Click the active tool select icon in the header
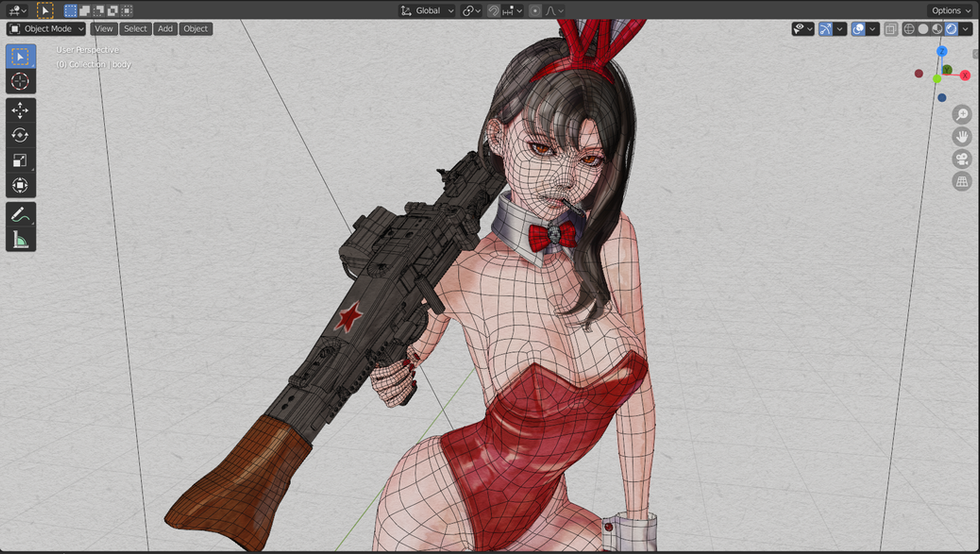The height and width of the screenshot is (554, 980). pos(45,11)
